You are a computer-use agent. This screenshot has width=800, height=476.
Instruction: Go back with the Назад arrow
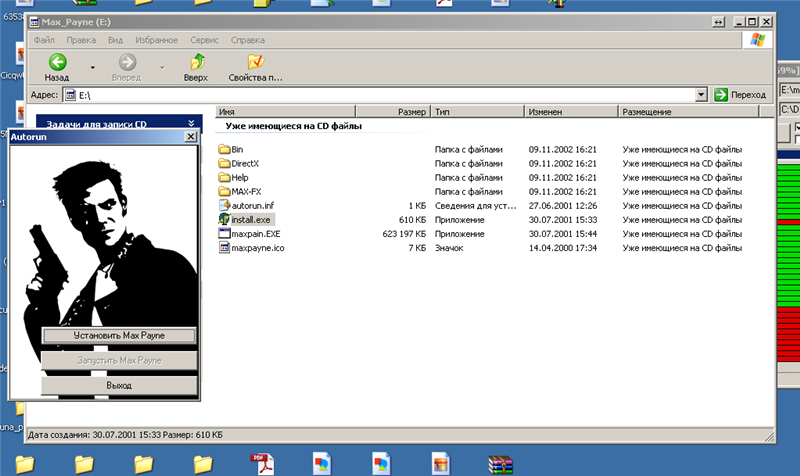coord(57,67)
